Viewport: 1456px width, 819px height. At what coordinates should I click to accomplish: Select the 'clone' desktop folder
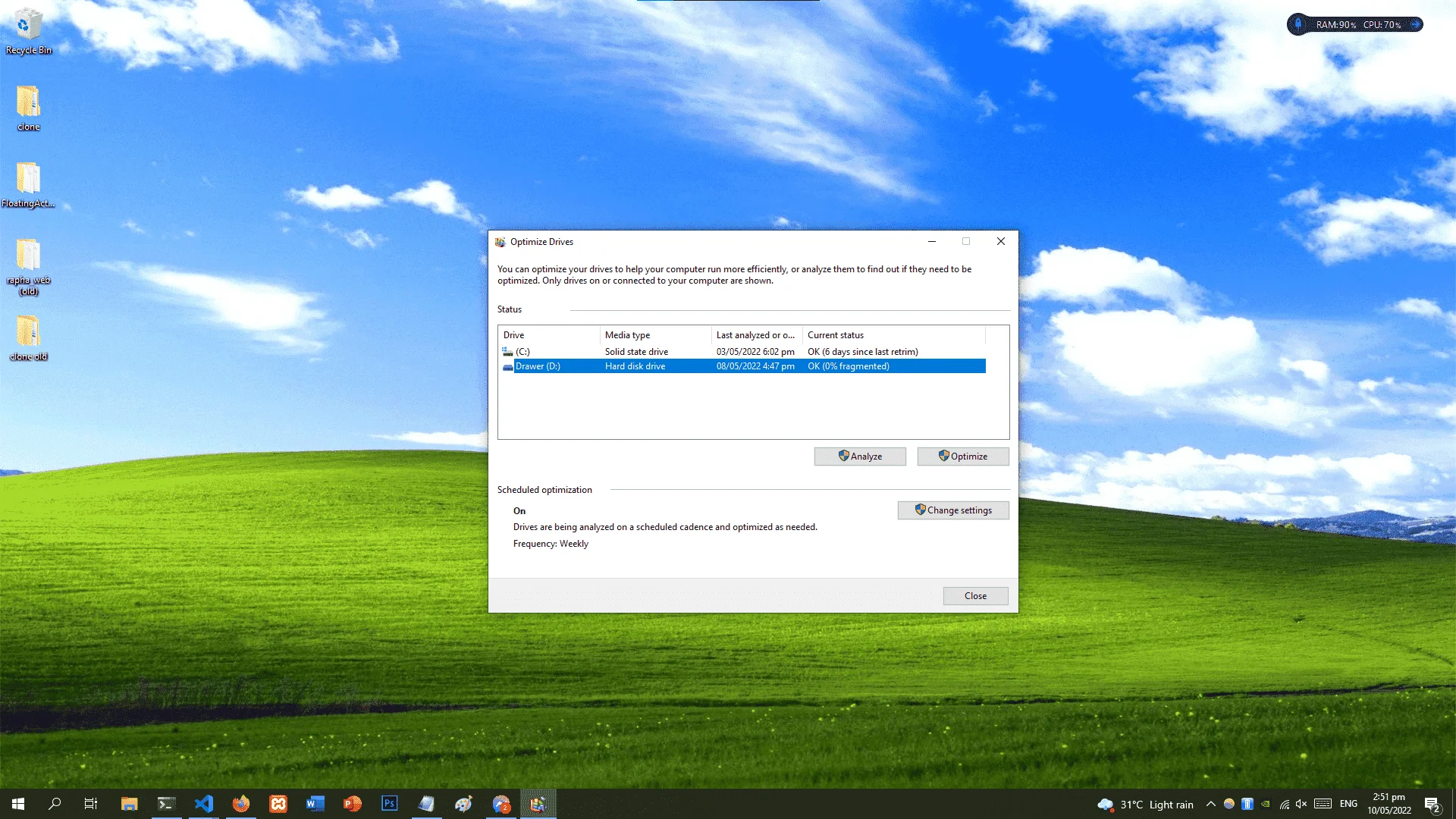29,108
